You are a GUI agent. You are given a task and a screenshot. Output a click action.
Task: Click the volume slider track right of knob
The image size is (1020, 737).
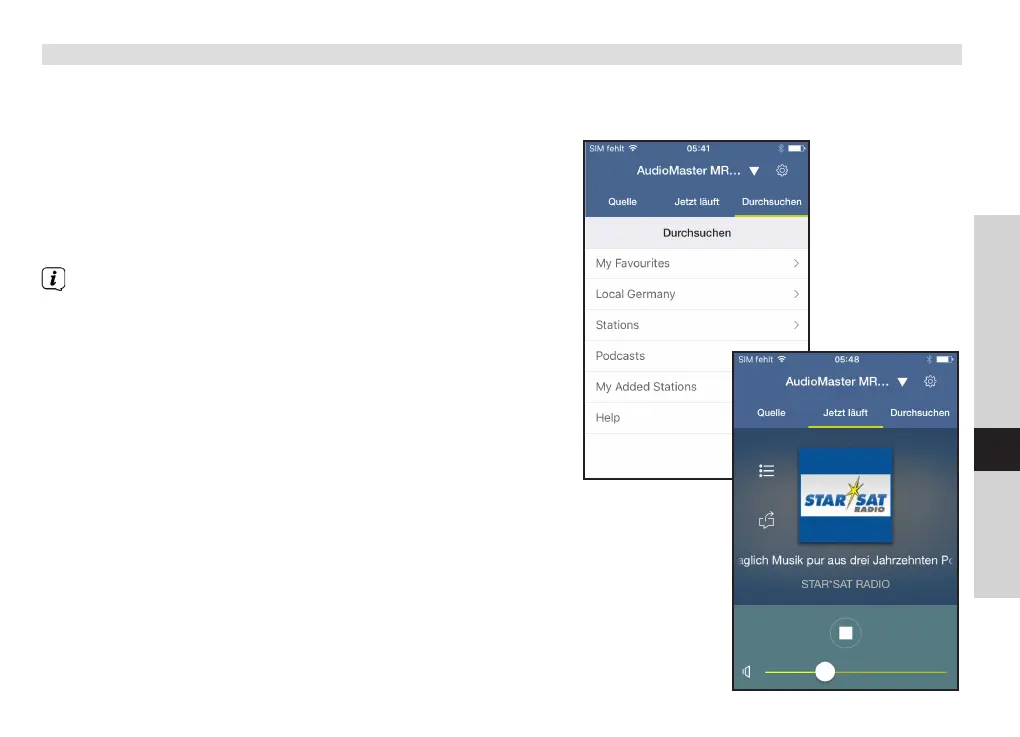pos(891,672)
